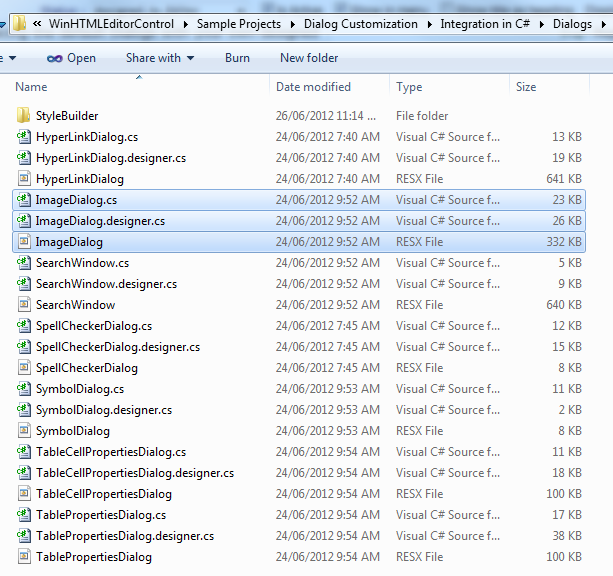
Task: Click the SpellCheckerDialog.cs file icon
Action: (24, 326)
